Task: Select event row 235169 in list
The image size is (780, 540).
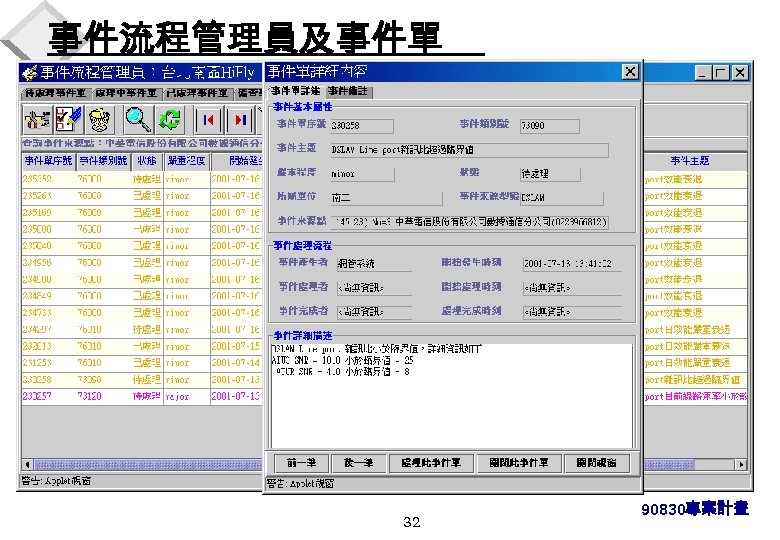Action: pos(142,213)
